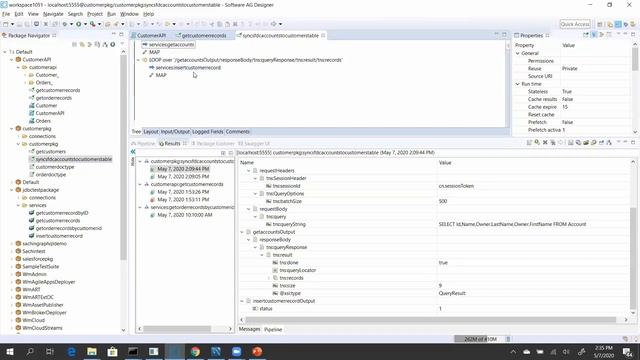Open the New icon's dropdown arrow
640x360 pixels.
[12, 24]
